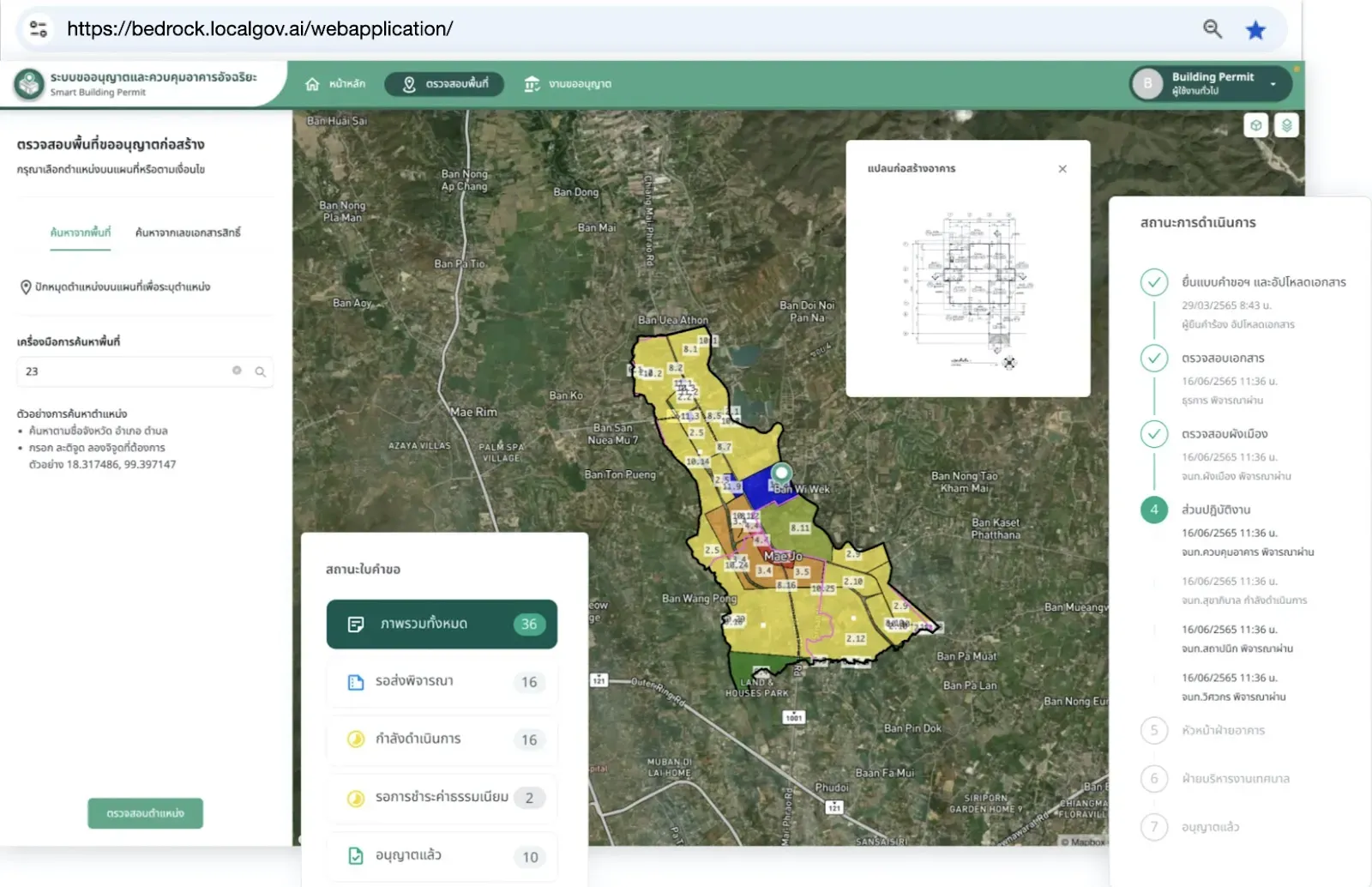Image resolution: width=1372 pixels, height=887 pixels.
Task: Click the browser address bar URL
Action: point(260,29)
